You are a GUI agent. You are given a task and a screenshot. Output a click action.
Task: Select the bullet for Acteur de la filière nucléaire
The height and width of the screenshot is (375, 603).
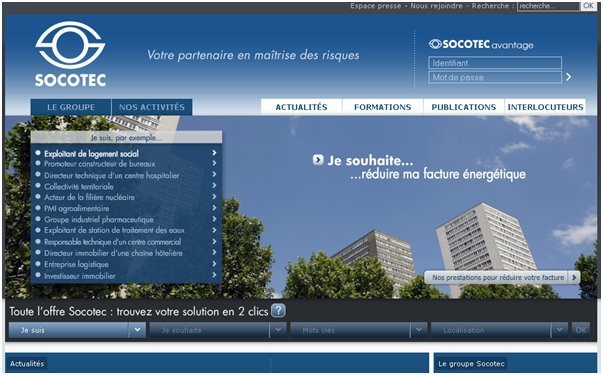(38, 197)
